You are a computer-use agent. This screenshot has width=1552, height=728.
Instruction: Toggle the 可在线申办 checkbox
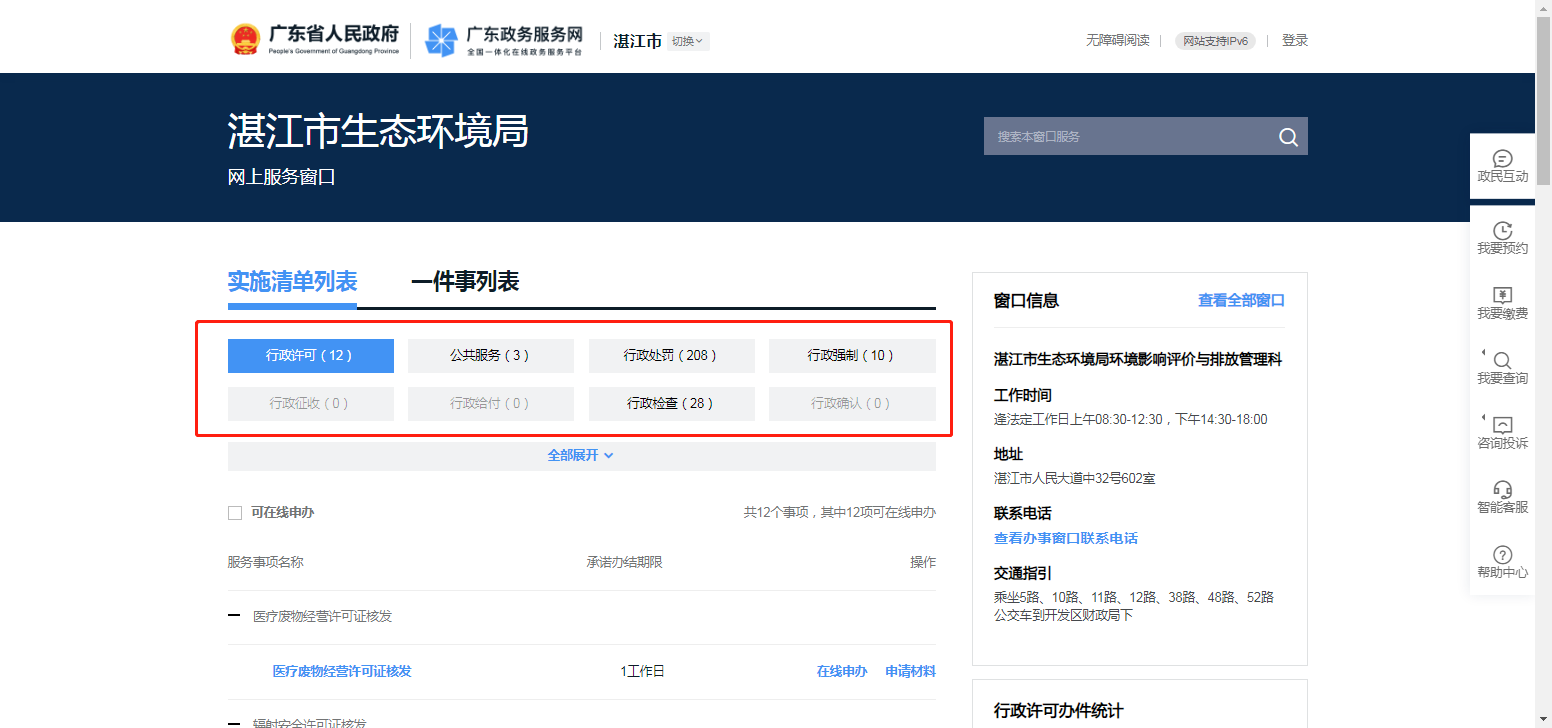pos(235,513)
